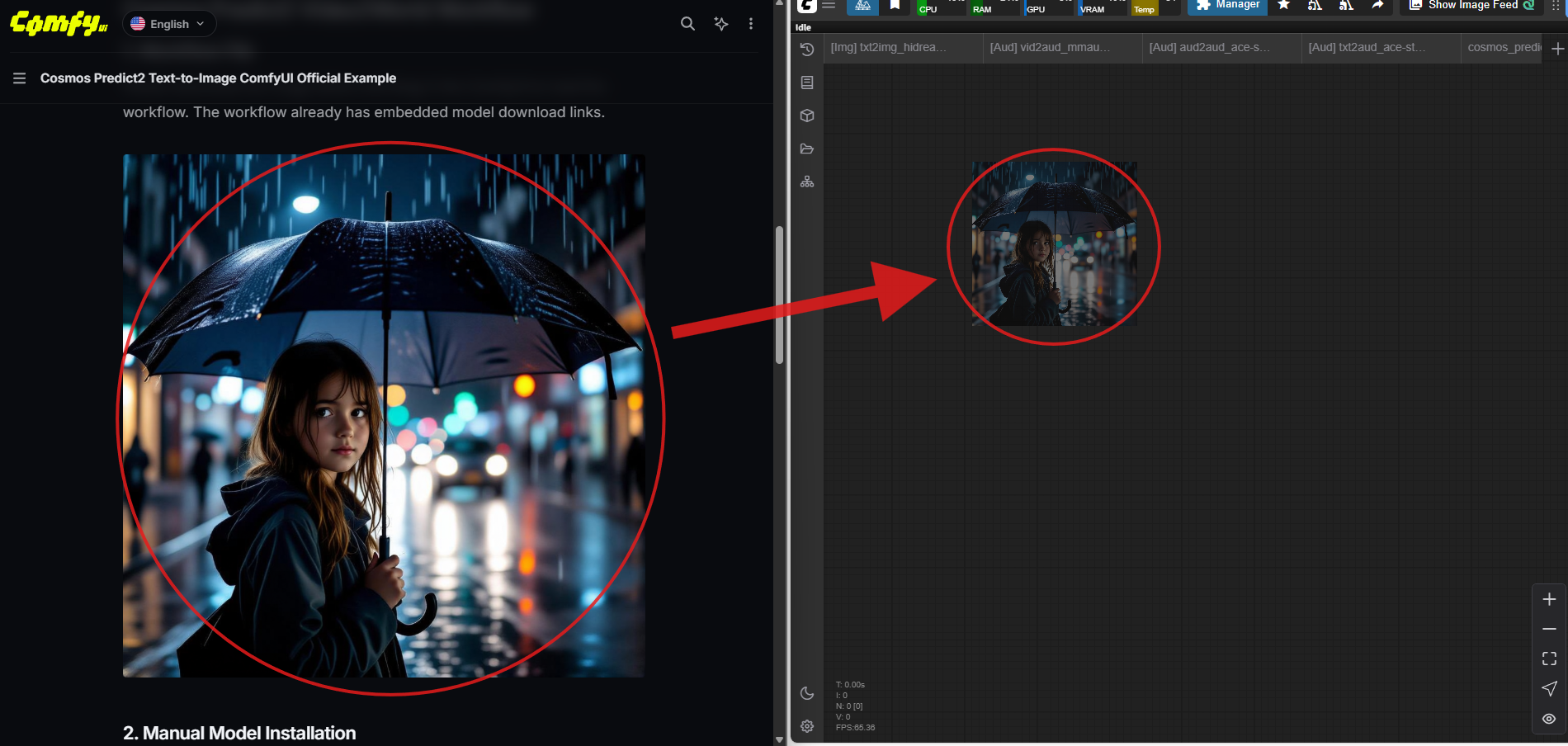
Task: Switch to [Aud] txt2aud_ace-st workflow tab
Action: [x=1381, y=48]
